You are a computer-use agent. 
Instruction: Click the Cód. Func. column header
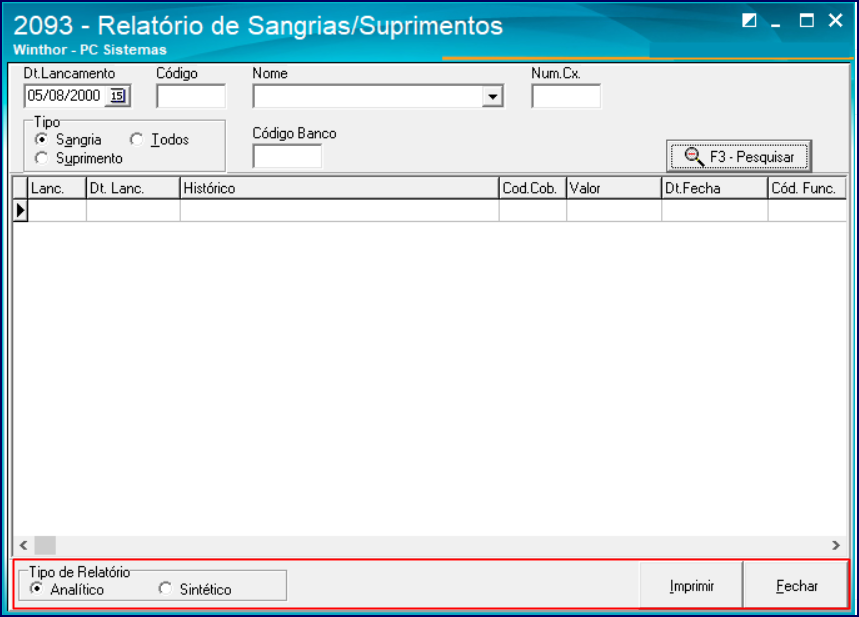point(807,188)
